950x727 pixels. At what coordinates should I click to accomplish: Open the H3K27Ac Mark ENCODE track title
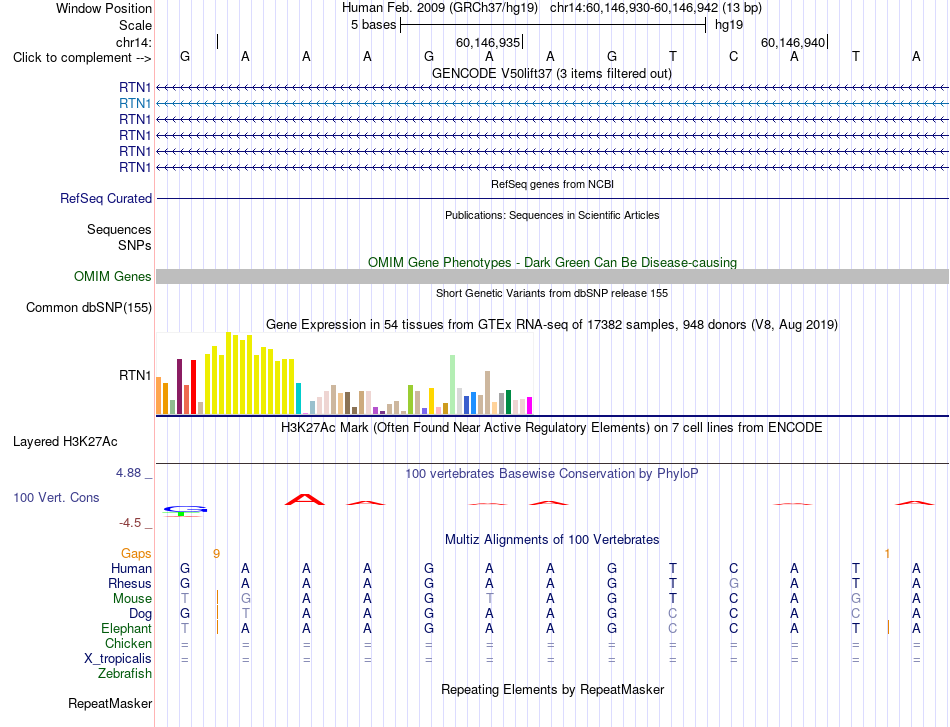[552, 428]
